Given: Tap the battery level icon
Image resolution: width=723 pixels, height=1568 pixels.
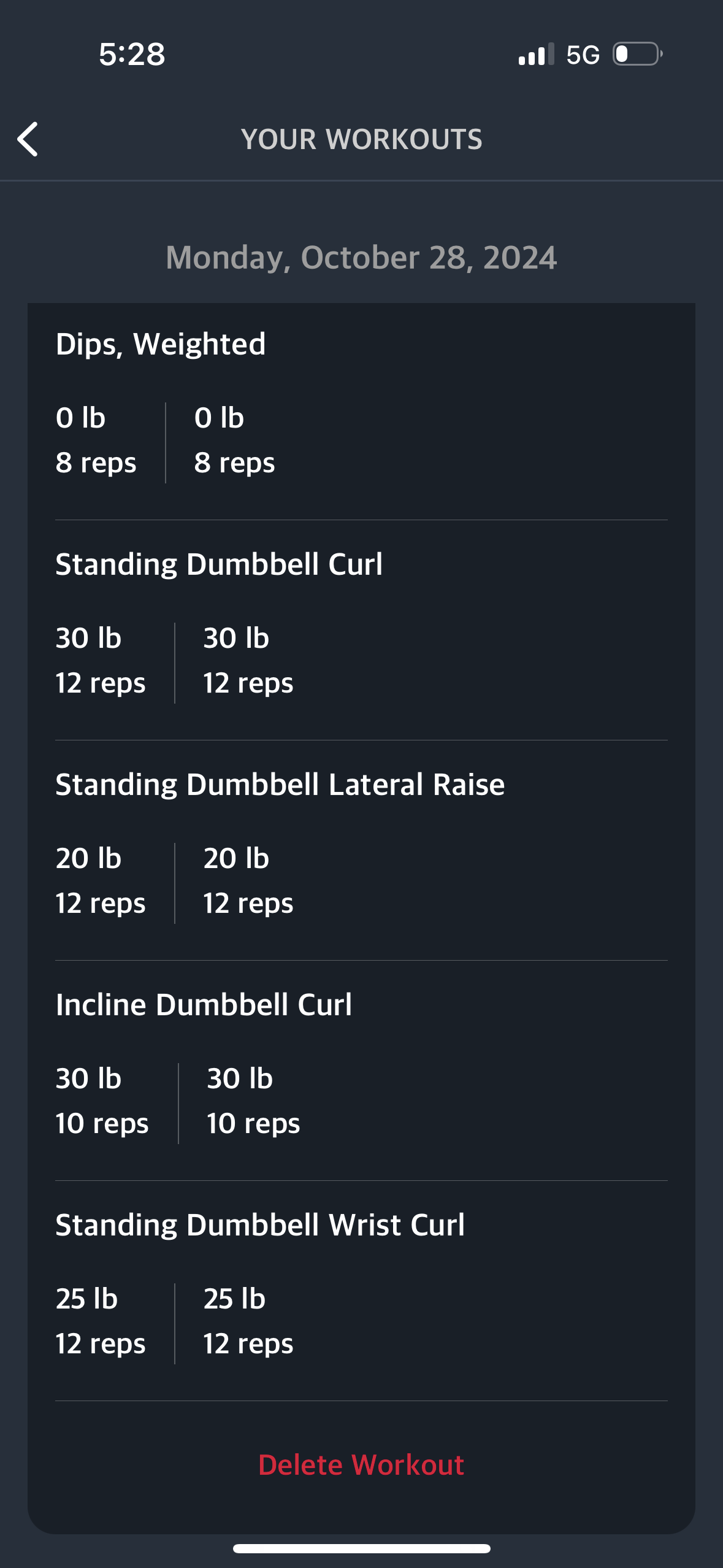Looking at the screenshot, I should [637, 55].
